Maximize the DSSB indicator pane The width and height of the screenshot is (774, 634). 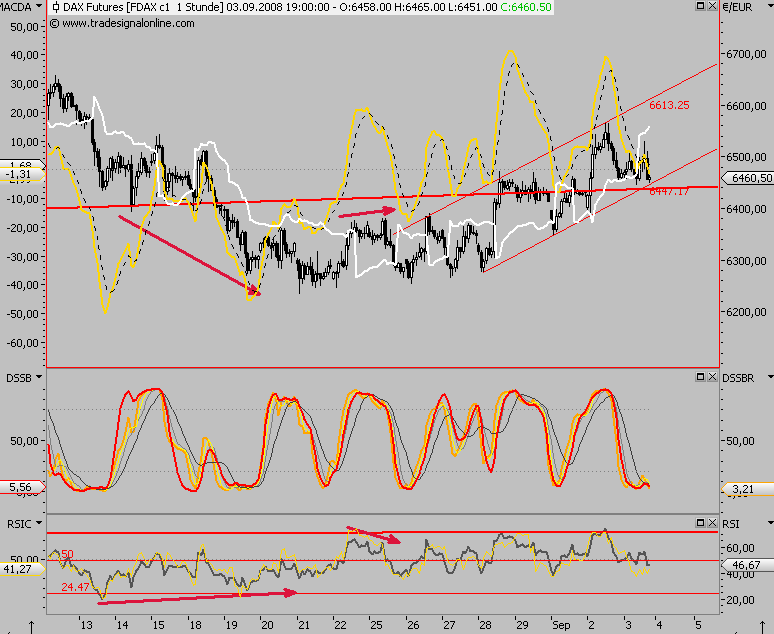[x=700, y=377]
